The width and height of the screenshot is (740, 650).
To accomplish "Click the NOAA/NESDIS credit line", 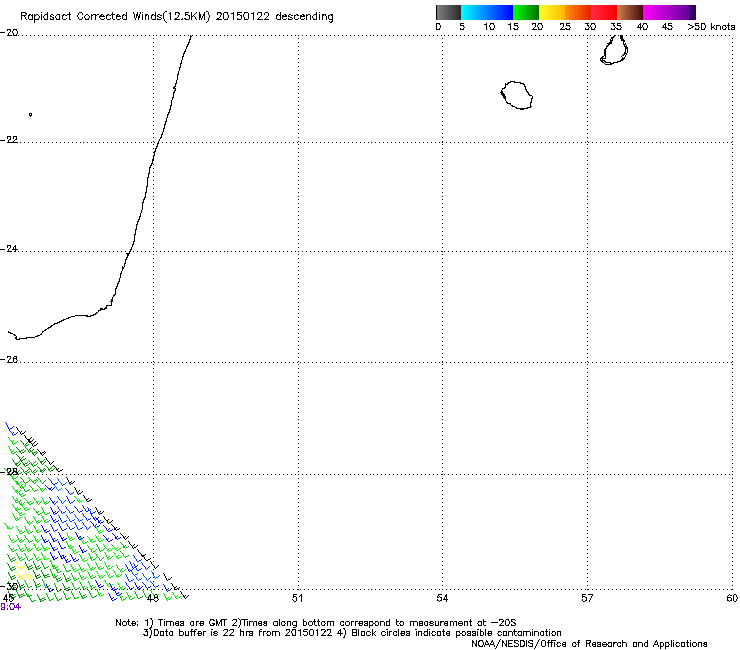I will [589, 644].
